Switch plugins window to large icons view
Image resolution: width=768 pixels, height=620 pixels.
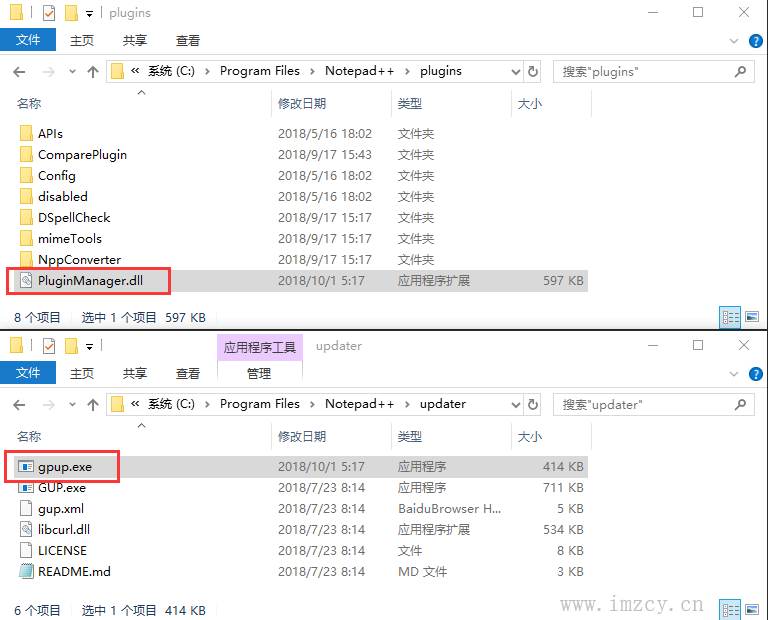[x=753, y=317]
